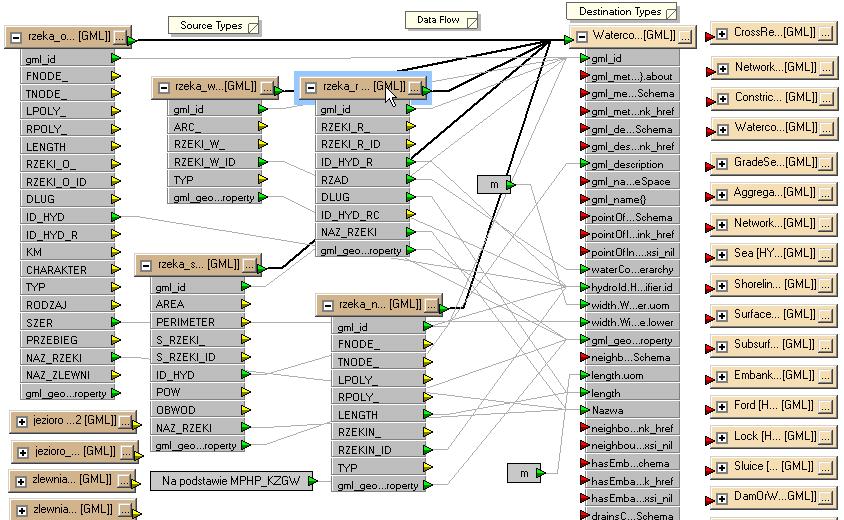Expand the CrossRe...[GML] destination type
The width and height of the screenshot is (844, 520).
pyautogui.click(x=722, y=34)
